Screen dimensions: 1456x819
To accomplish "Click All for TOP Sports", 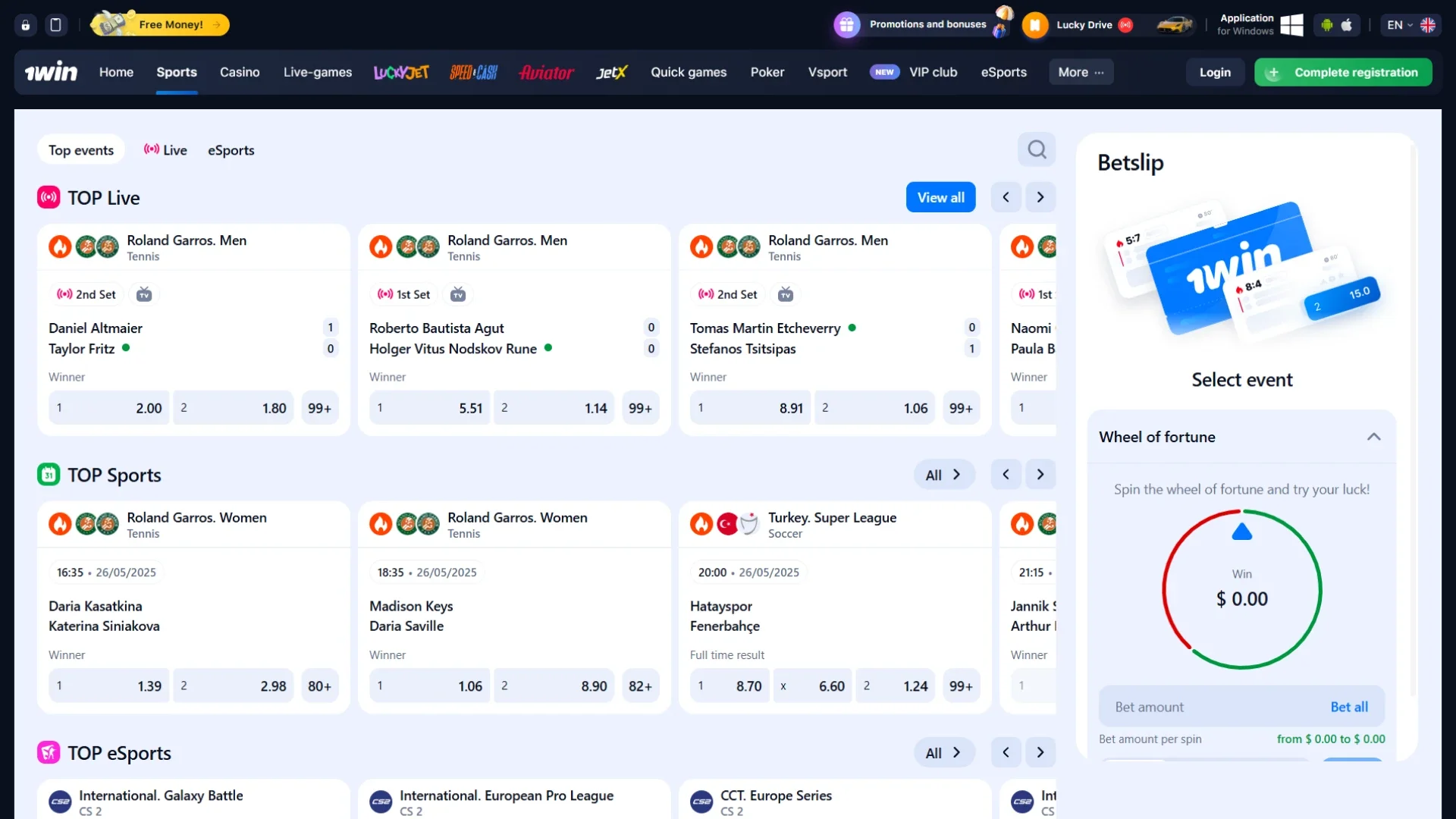I will [943, 475].
